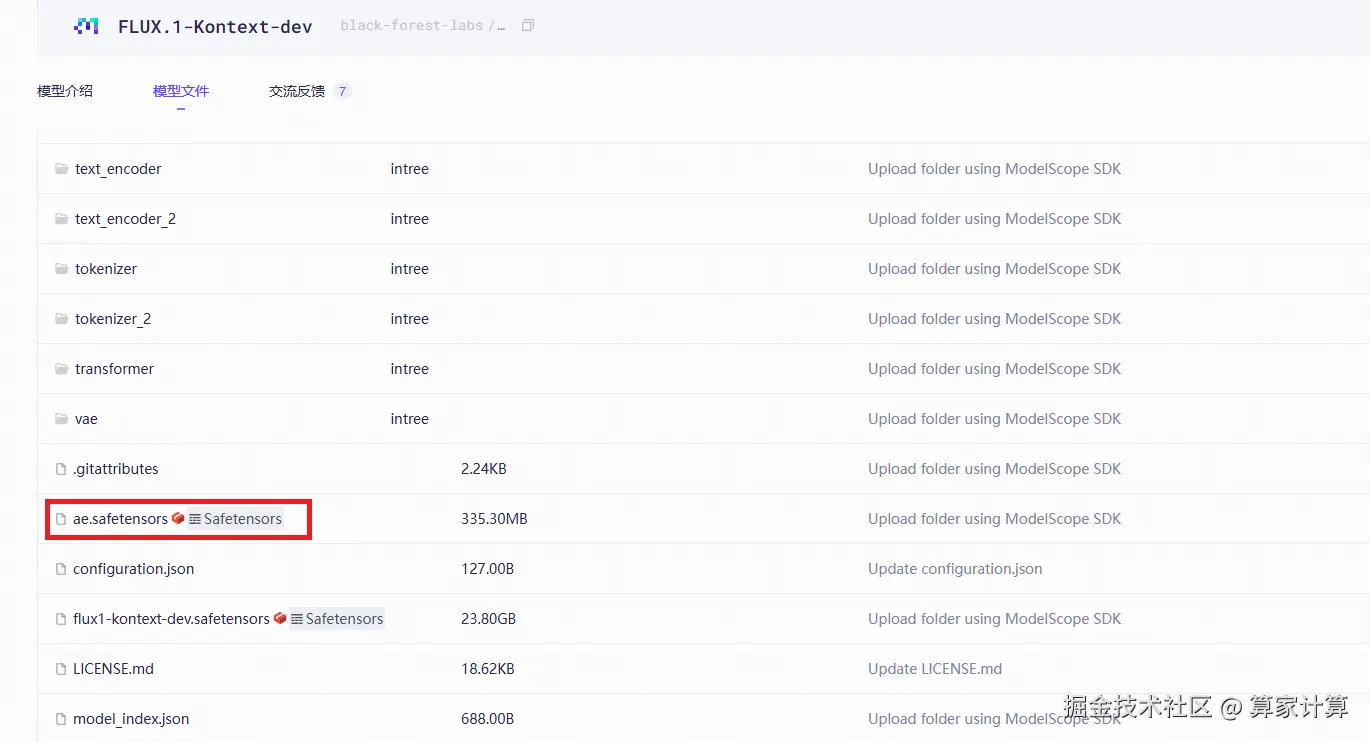The width and height of the screenshot is (1370, 742).
Task: Open the Safetensors tag on flux1-kontext-dev.safetensors
Action: pos(337,619)
